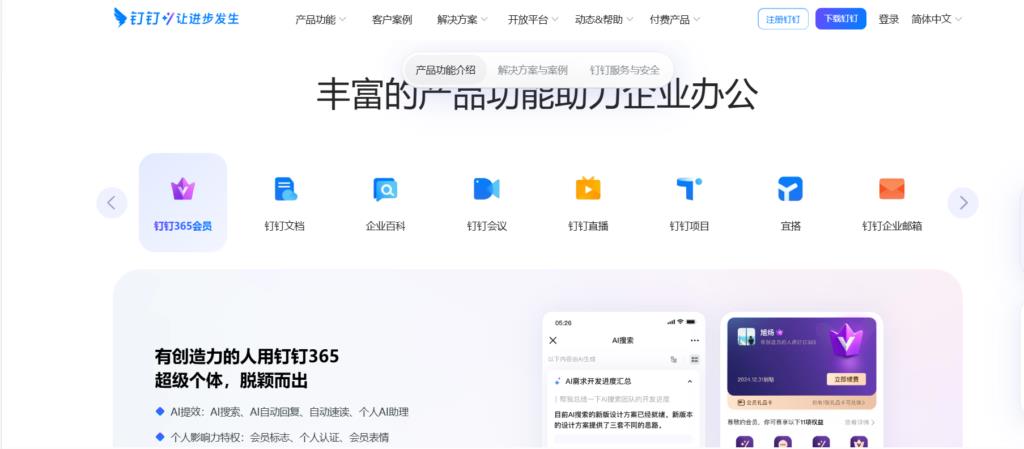Click the 钉钉直播 label text

pos(588,226)
